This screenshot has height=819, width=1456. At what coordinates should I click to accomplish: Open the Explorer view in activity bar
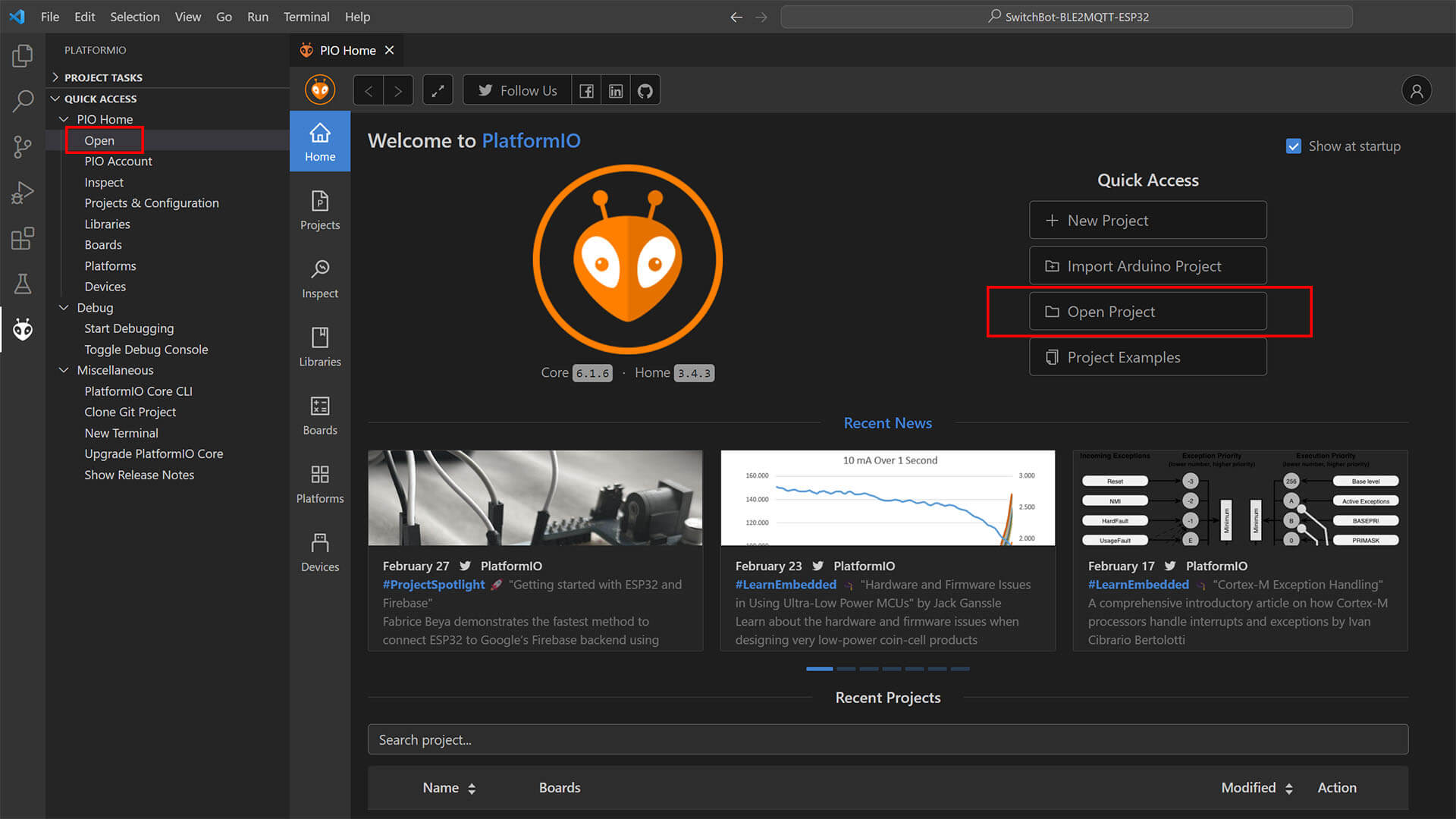23,55
